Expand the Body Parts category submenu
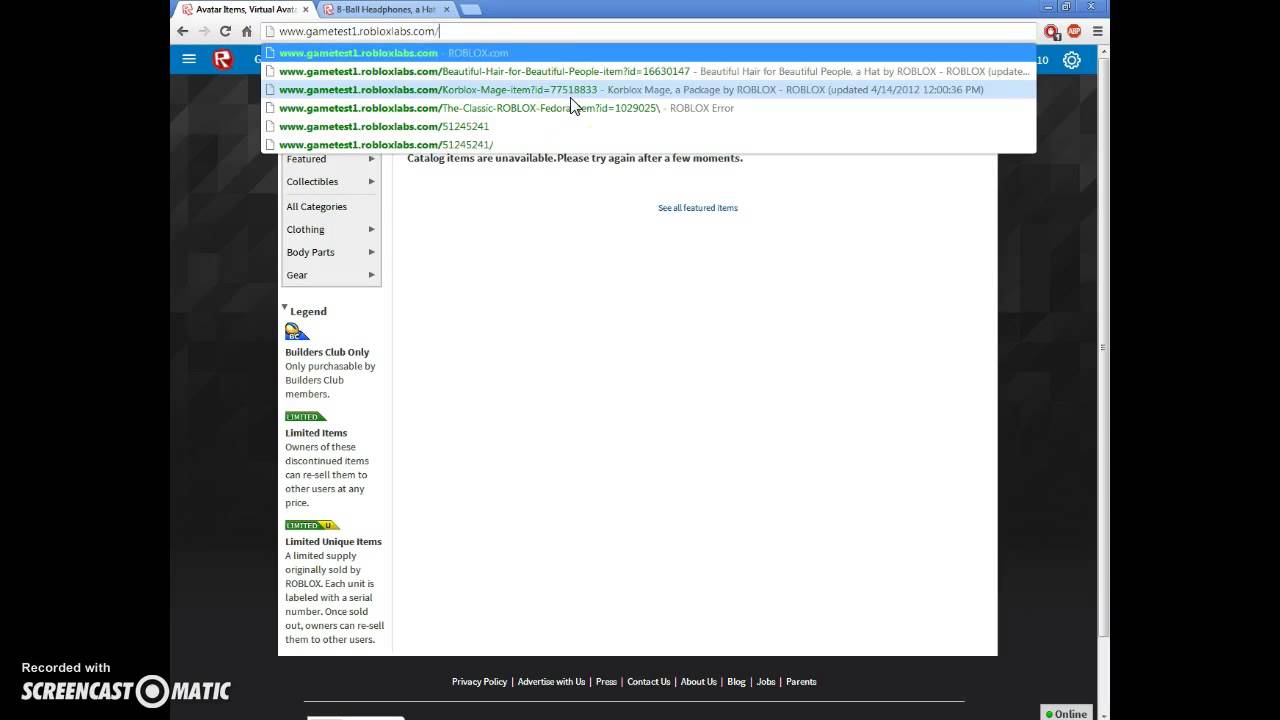Viewport: 1280px width, 720px height. (x=331, y=253)
